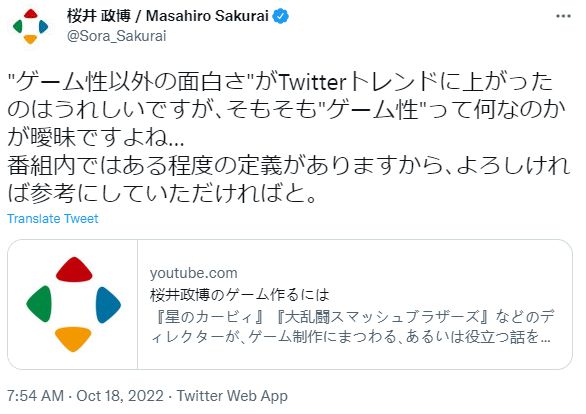586x414 pixels.
Task: Open Masahiro Sakurai's profile avatar
Action: coord(30,26)
